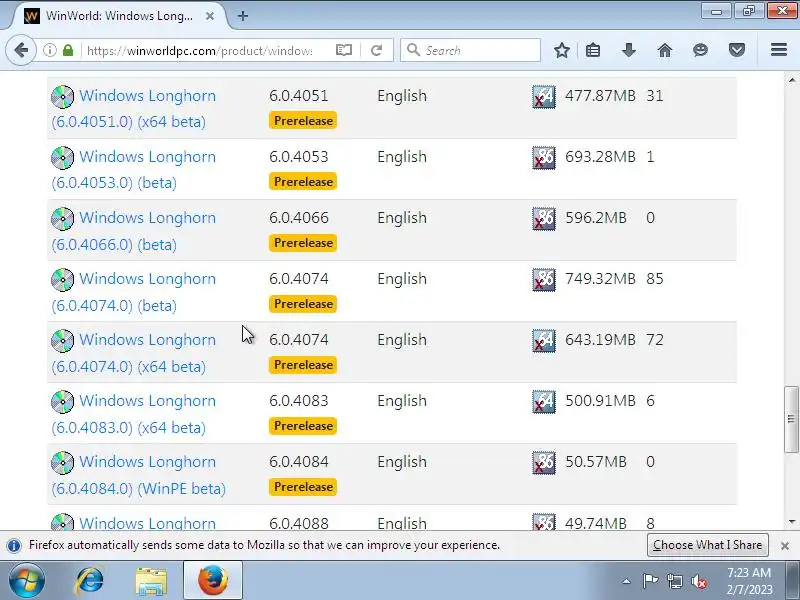Image resolution: width=800 pixels, height=600 pixels.
Task: Click the disc icon for 6.0.4084.0 WinPE
Action: click(62, 463)
